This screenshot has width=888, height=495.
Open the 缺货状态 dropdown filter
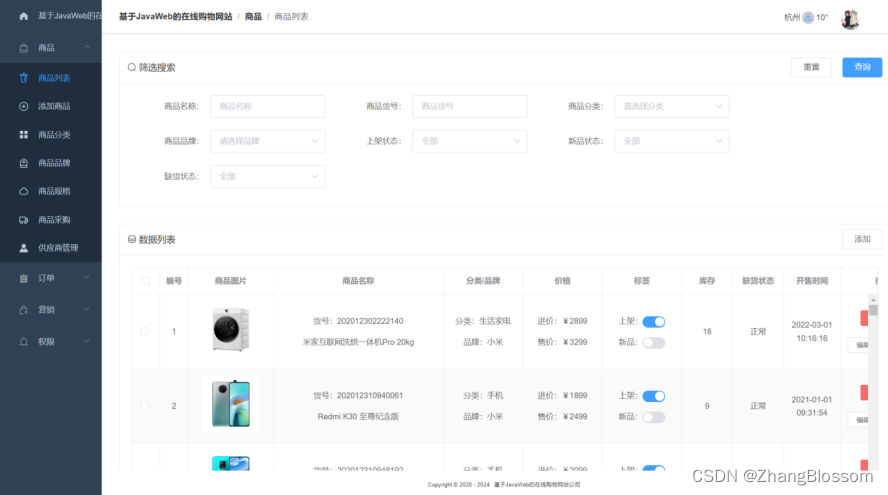point(267,177)
